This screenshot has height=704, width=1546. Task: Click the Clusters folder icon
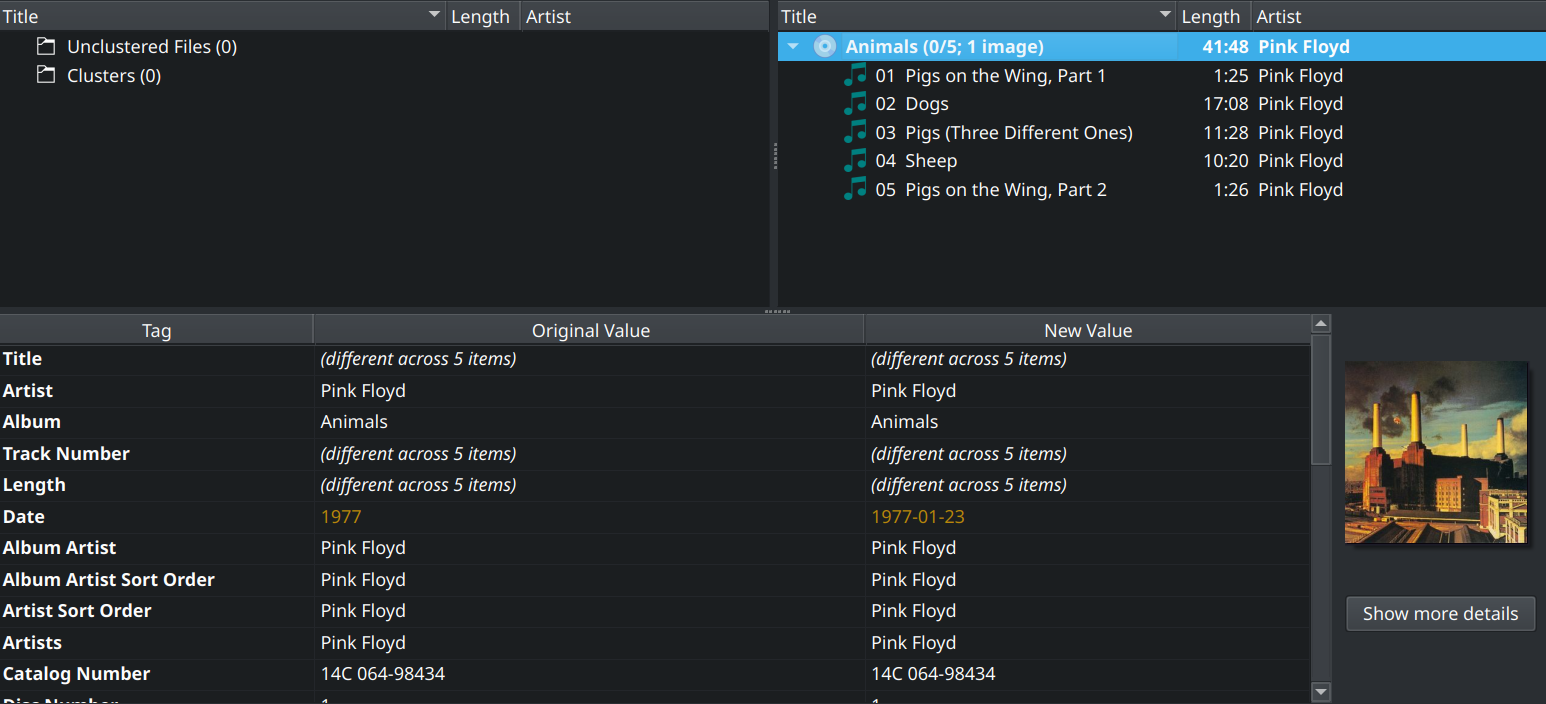[45, 75]
